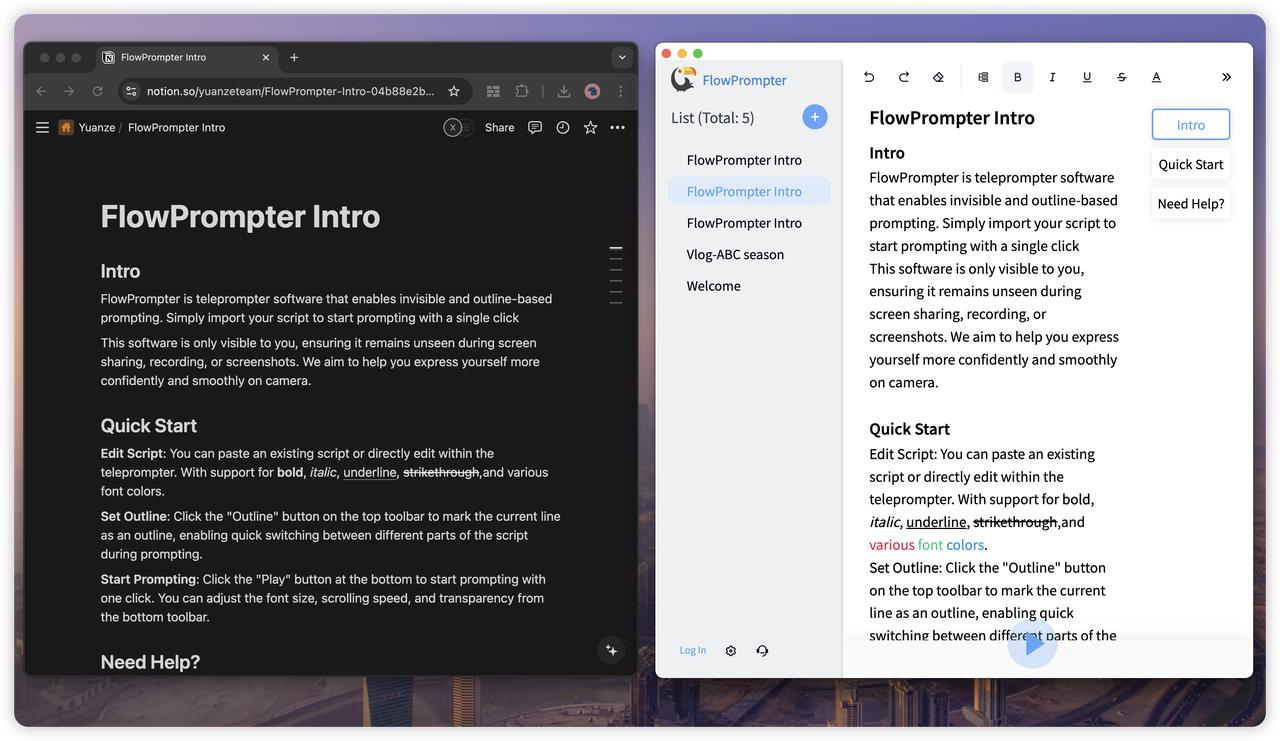This screenshot has width=1280, height=741.
Task: Click the grid extension icon in Chrome
Action: (493, 91)
